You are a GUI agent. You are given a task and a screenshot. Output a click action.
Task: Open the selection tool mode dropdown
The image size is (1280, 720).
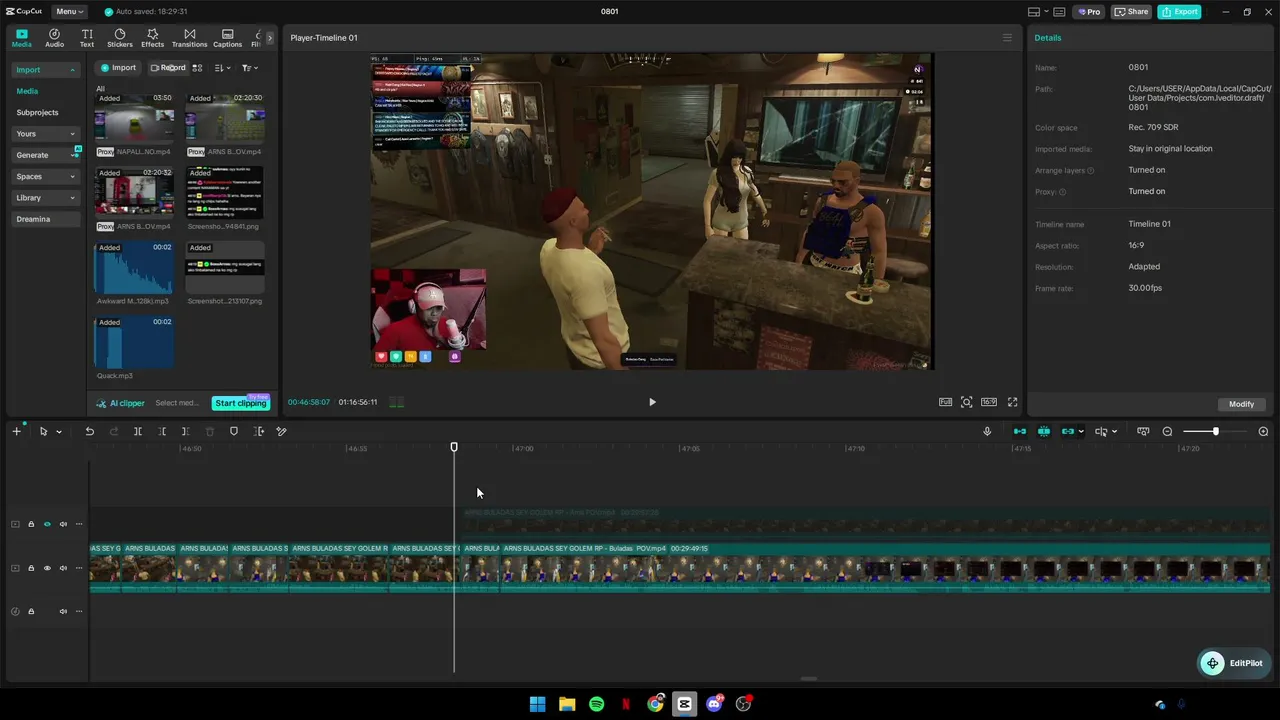(59, 432)
